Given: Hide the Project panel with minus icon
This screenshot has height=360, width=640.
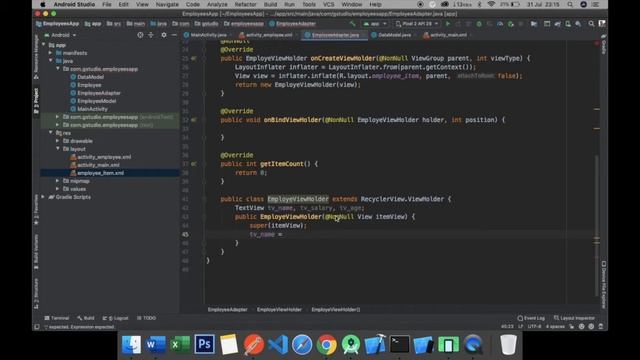Looking at the screenshot, I should pyautogui.click(x=174, y=35).
